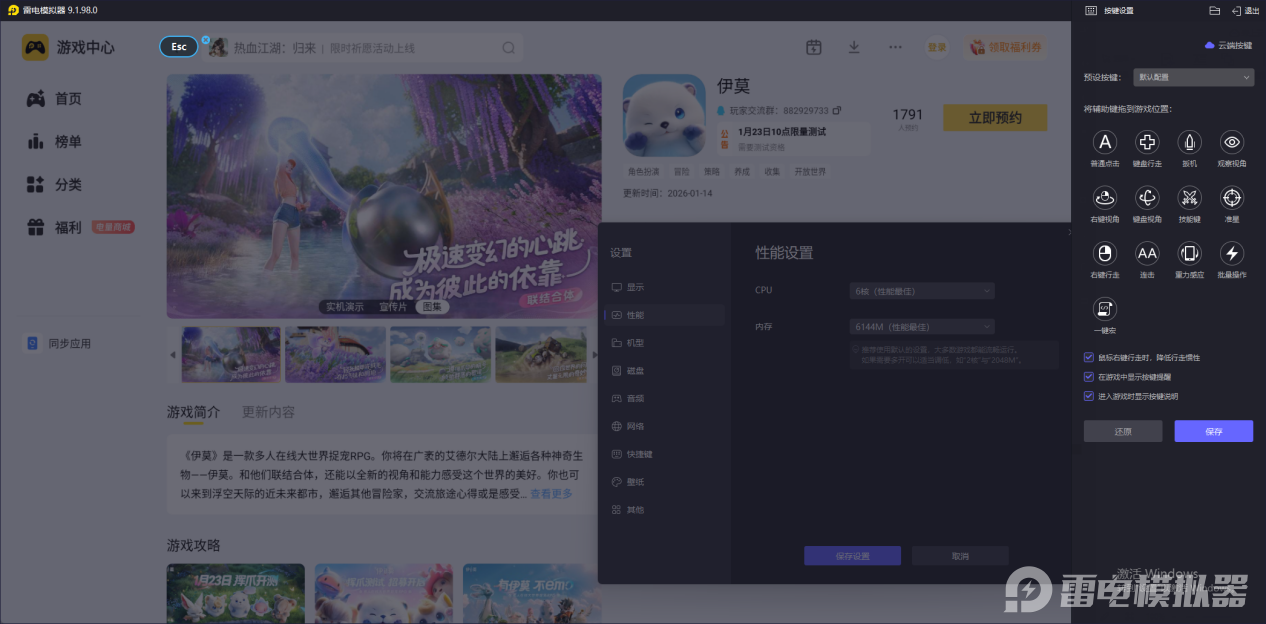
Task: Select the 普通点击 (A) key icon
Action: [1104, 142]
